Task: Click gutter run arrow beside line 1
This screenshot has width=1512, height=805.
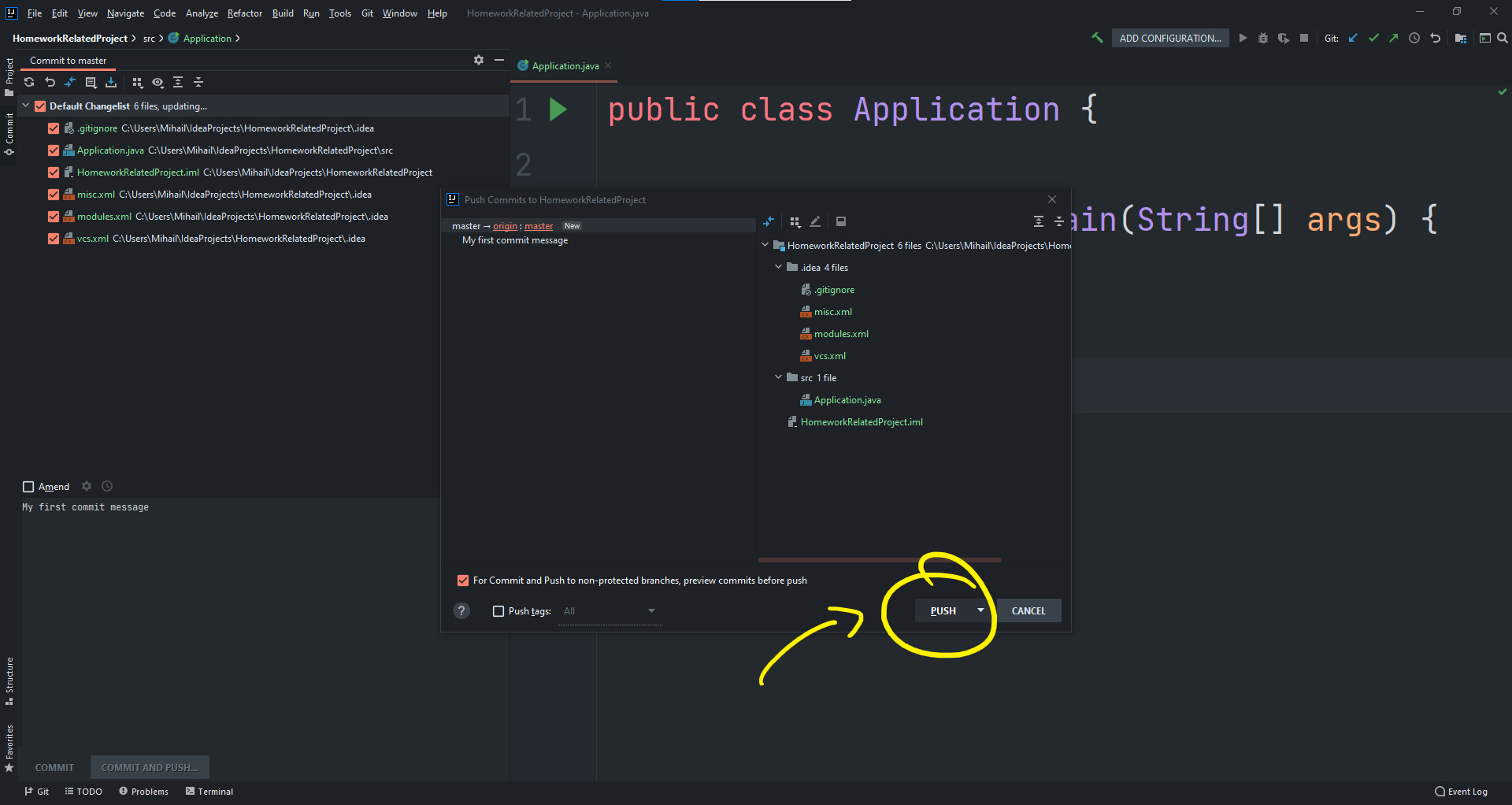Action: coord(558,109)
